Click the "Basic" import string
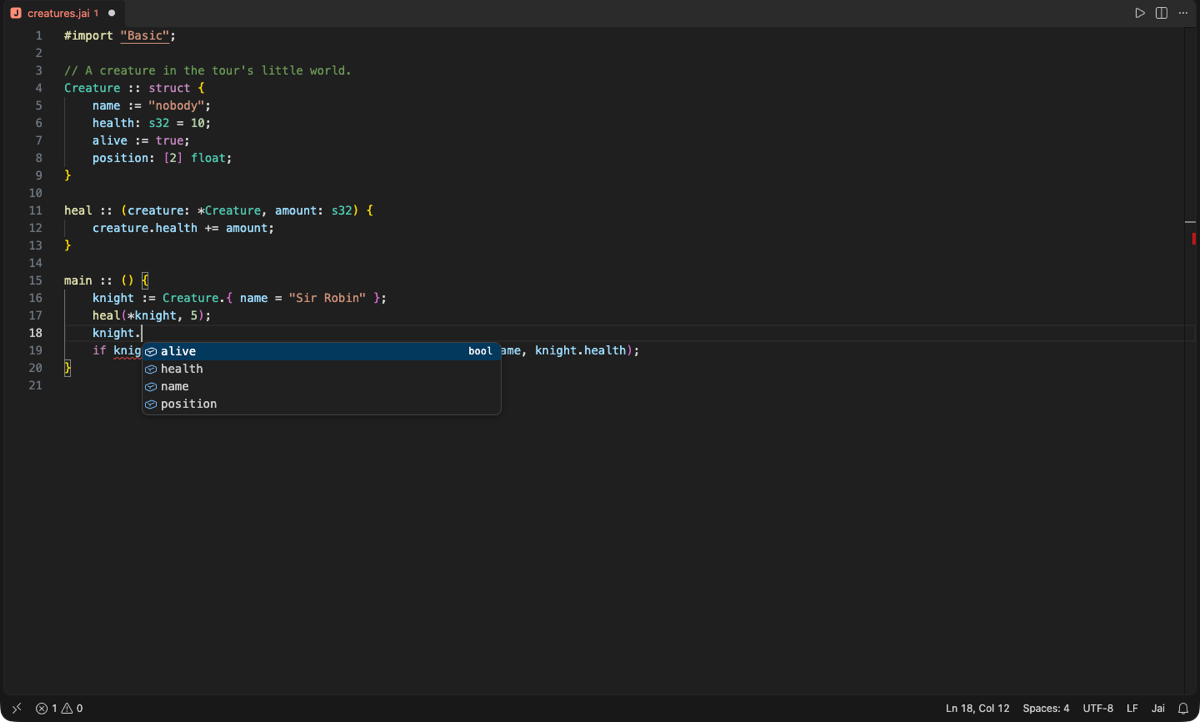This screenshot has height=722, width=1200. (x=145, y=35)
